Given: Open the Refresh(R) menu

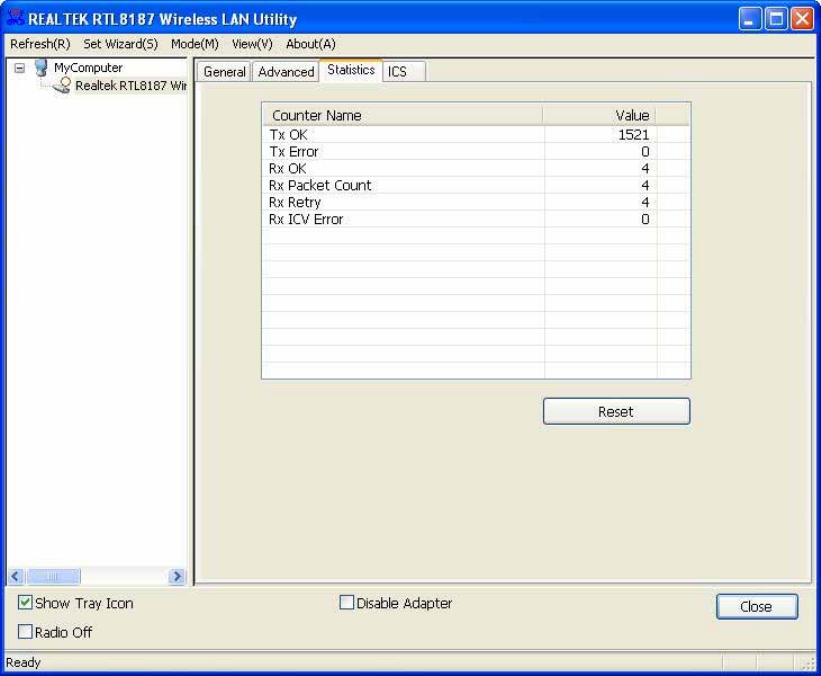Looking at the screenshot, I should [40, 44].
